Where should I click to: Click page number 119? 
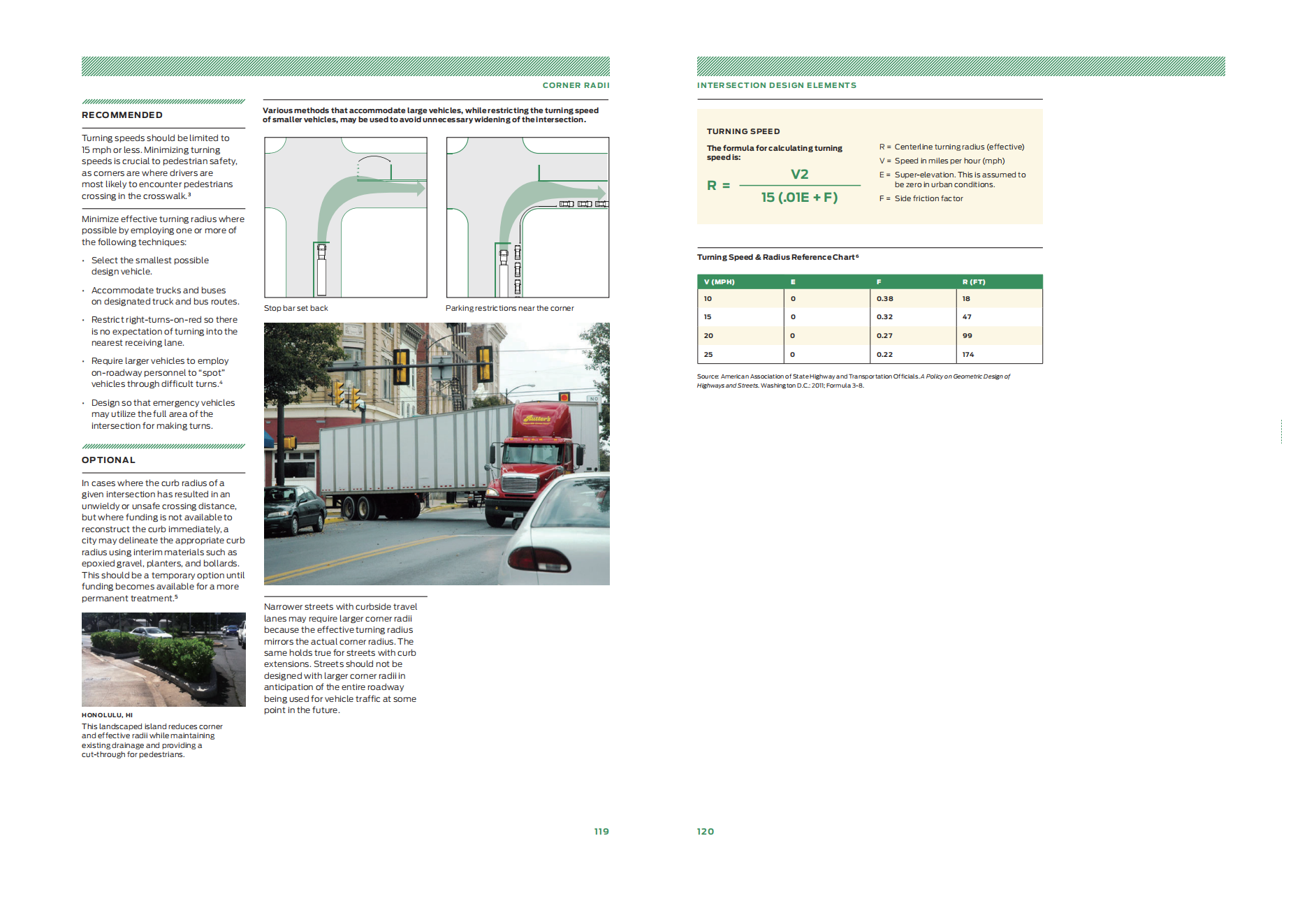click(x=601, y=831)
